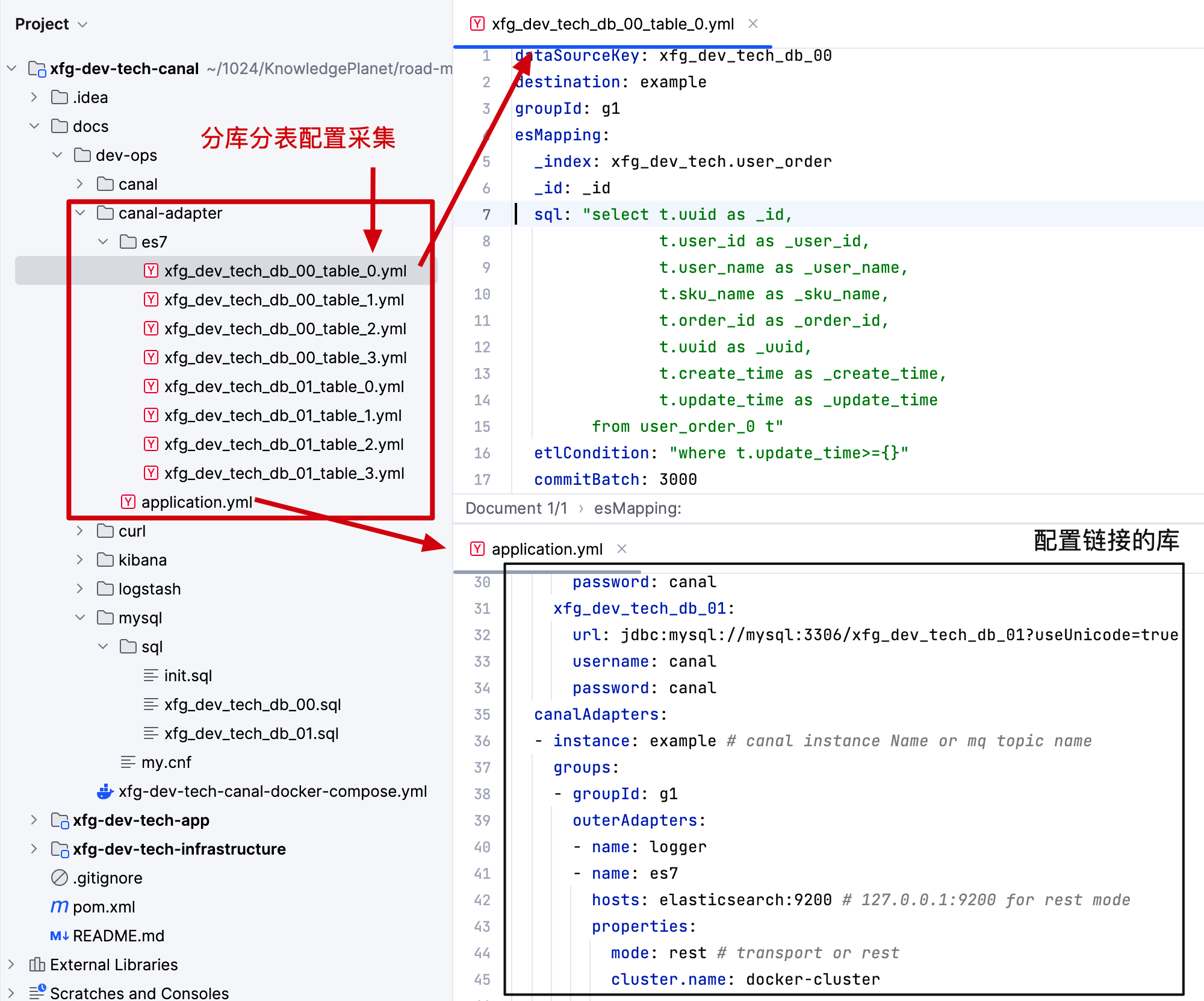1204x1001 pixels.
Task: Click the ignore icon of .gitignore
Action: point(60,878)
